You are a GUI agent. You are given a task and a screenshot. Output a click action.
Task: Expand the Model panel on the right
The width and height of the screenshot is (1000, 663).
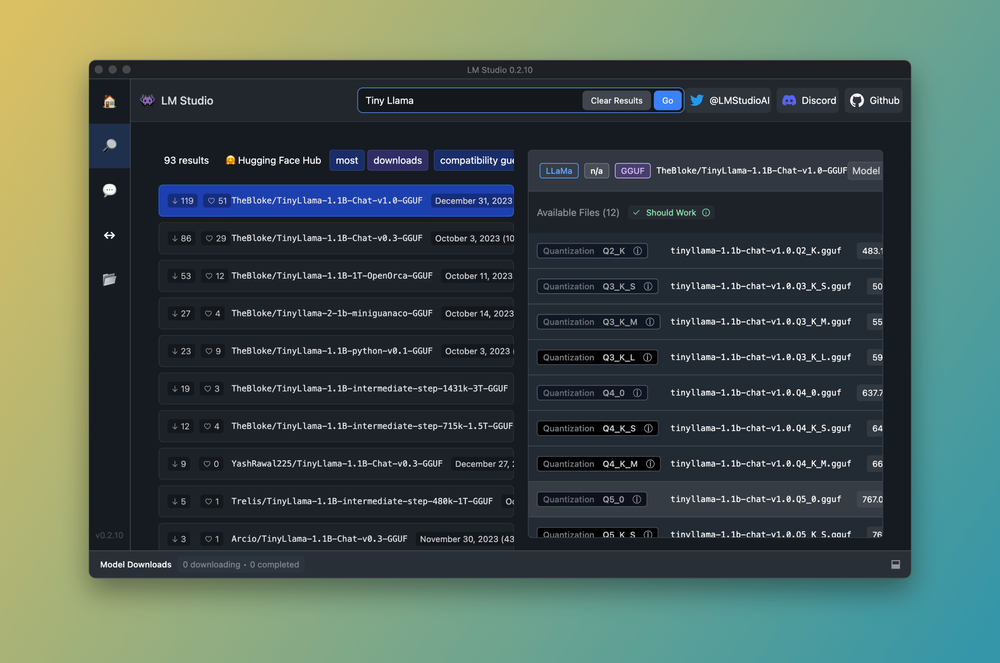pos(865,170)
